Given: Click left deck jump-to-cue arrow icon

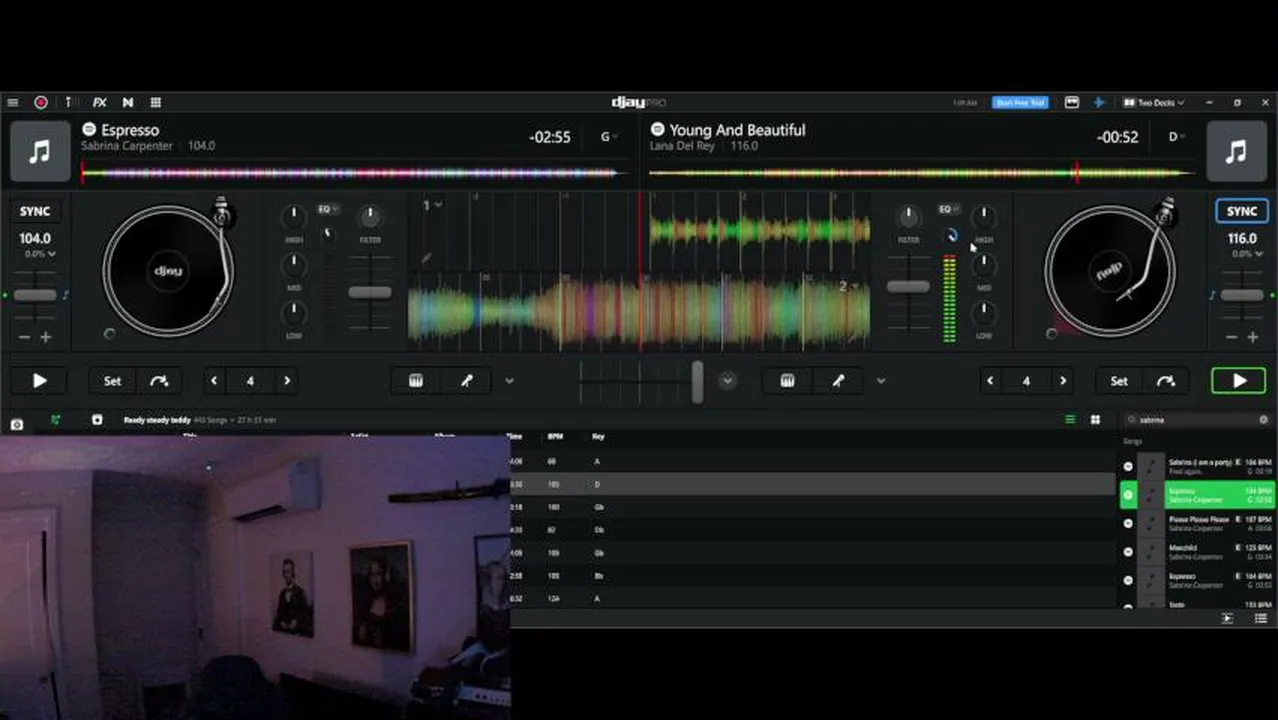Looking at the screenshot, I should tap(159, 381).
